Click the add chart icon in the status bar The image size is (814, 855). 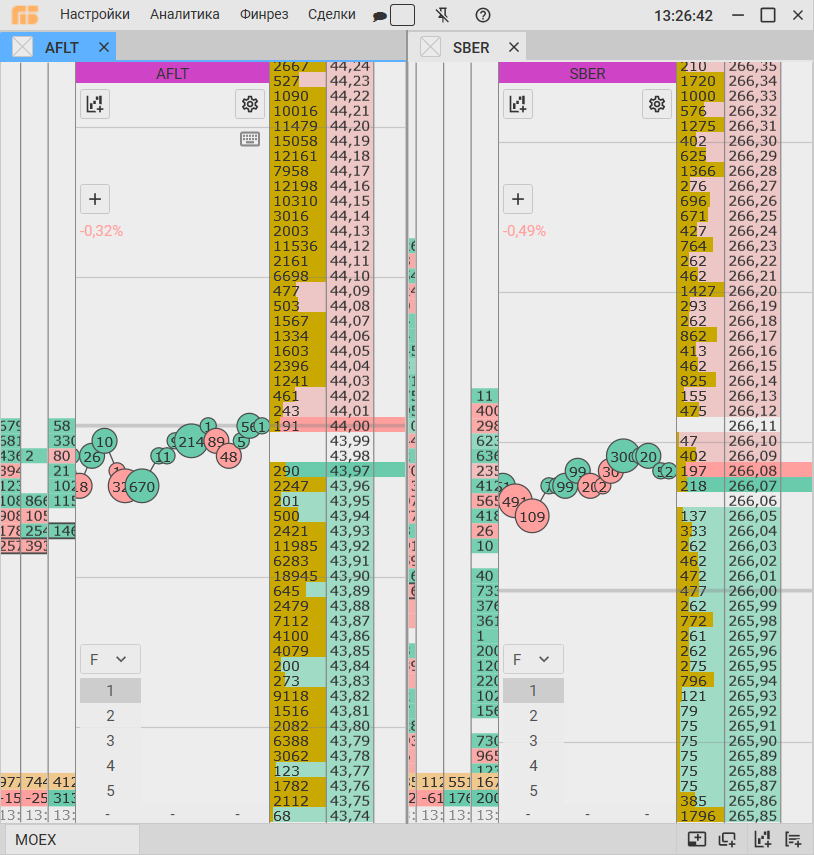pyautogui.click(x=762, y=839)
